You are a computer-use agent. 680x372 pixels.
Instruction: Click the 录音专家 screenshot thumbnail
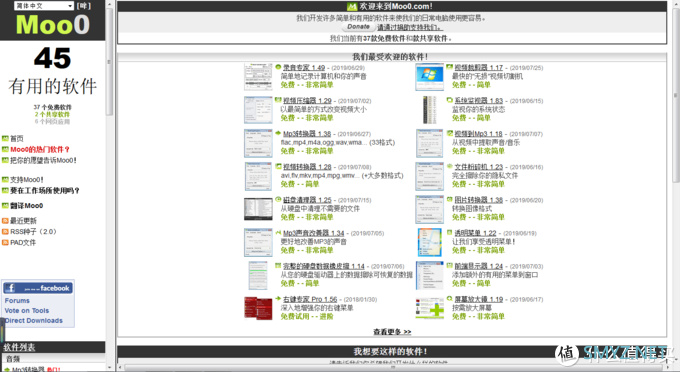tap(258, 76)
